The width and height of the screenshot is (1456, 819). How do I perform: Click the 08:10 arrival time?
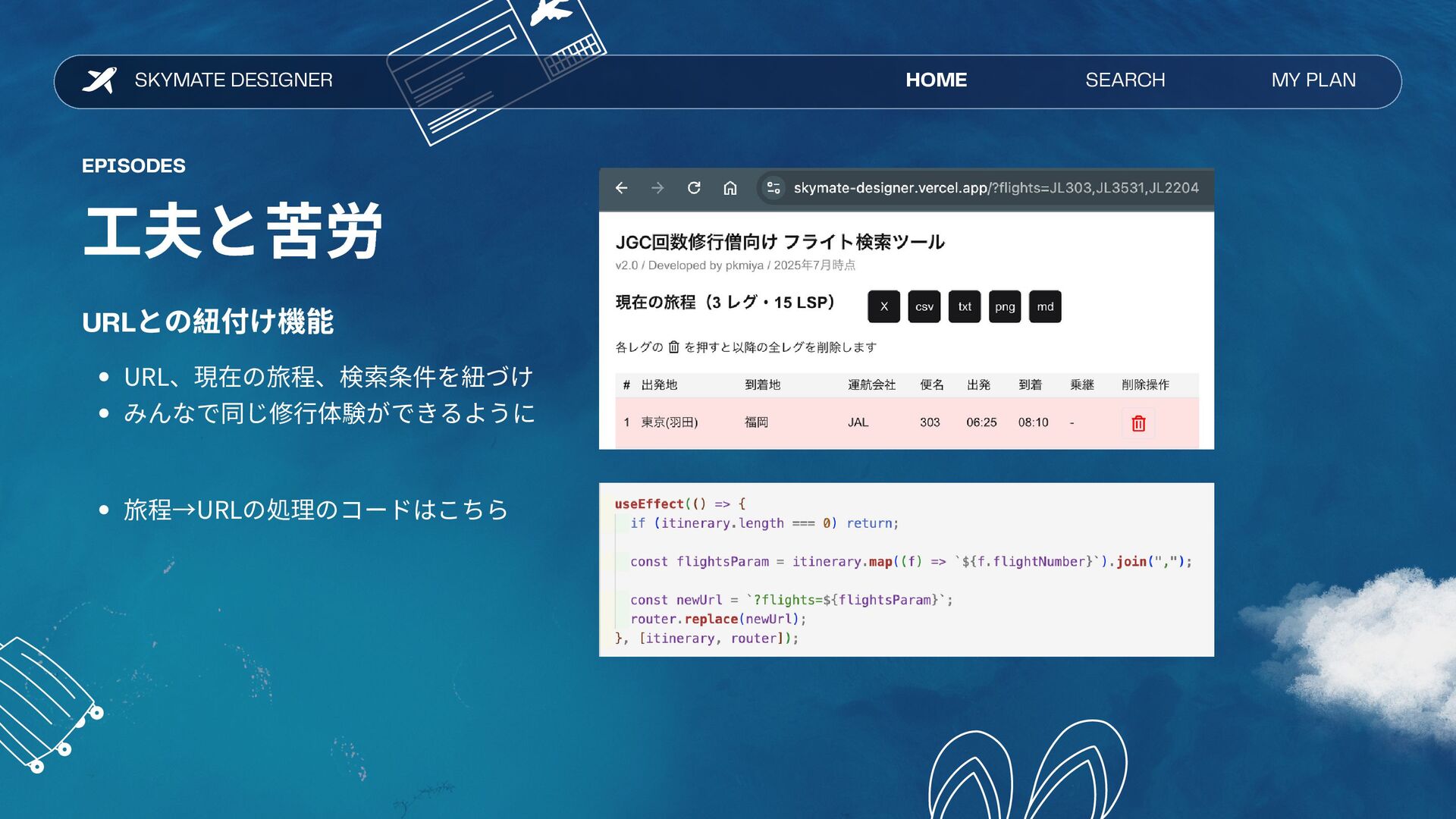(1033, 422)
